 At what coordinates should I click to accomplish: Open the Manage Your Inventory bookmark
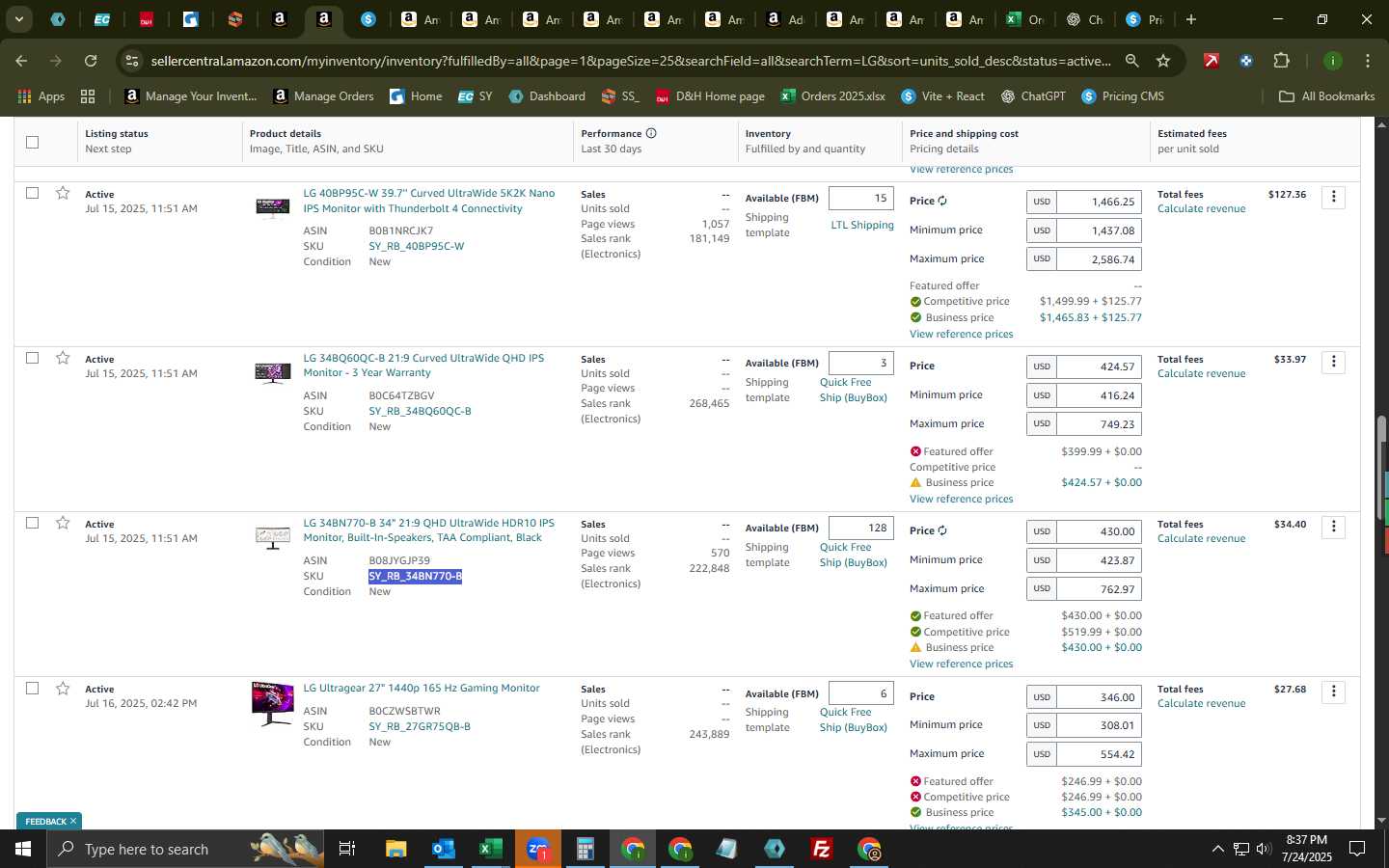pyautogui.click(x=191, y=96)
